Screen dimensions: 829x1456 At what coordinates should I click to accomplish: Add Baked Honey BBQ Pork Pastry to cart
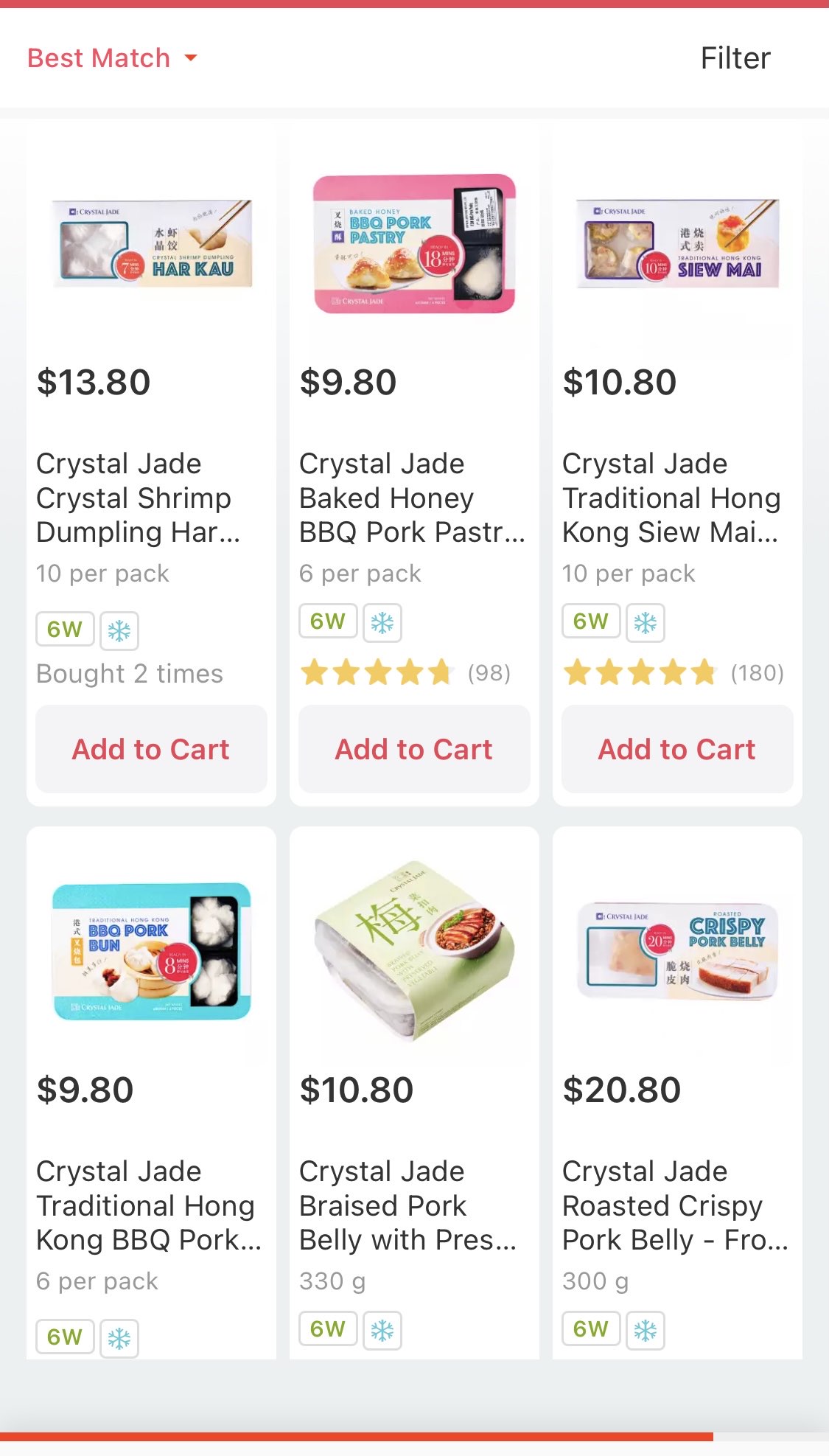point(414,749)
